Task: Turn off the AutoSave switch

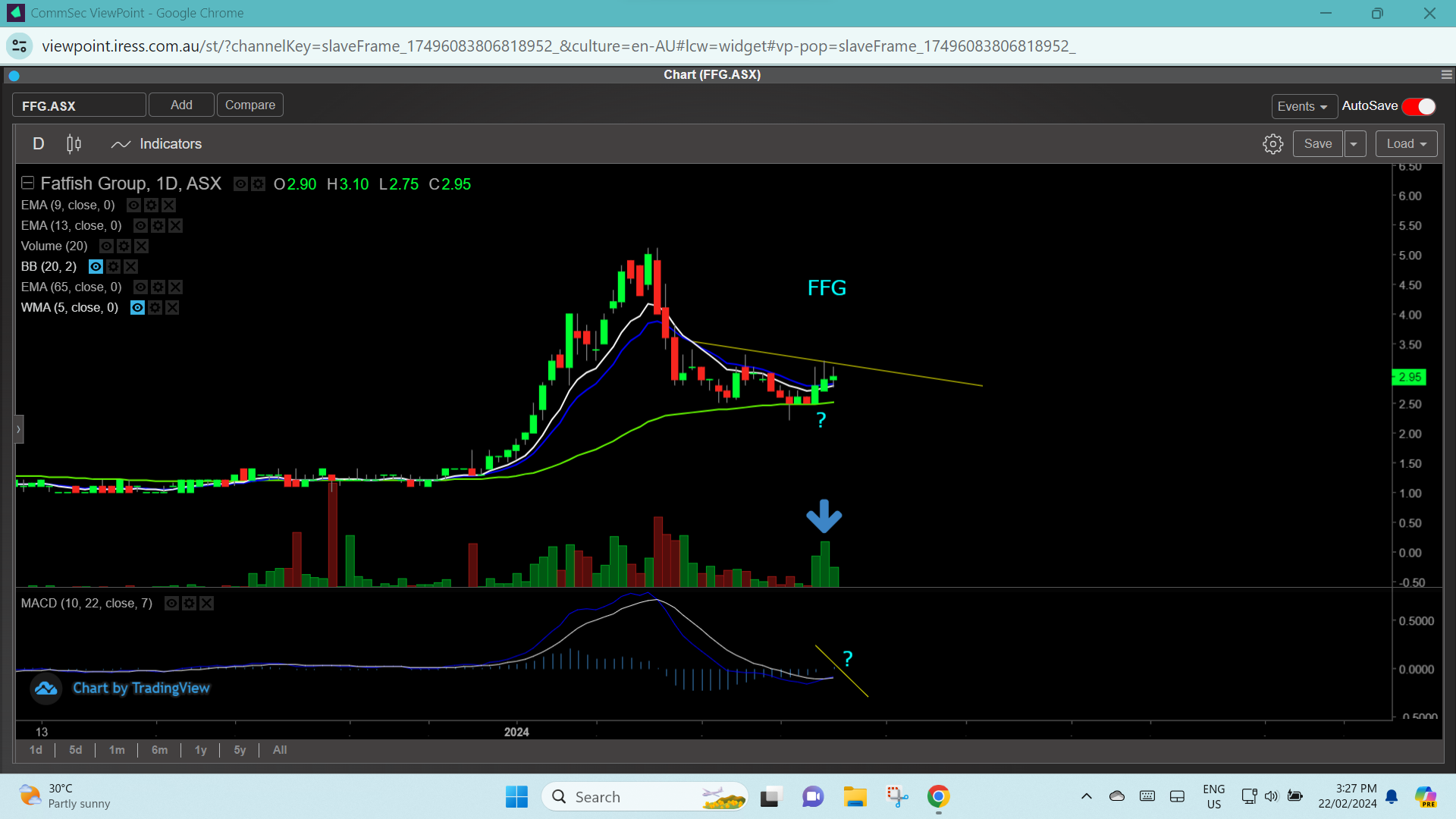Action: pos(1418,107)
